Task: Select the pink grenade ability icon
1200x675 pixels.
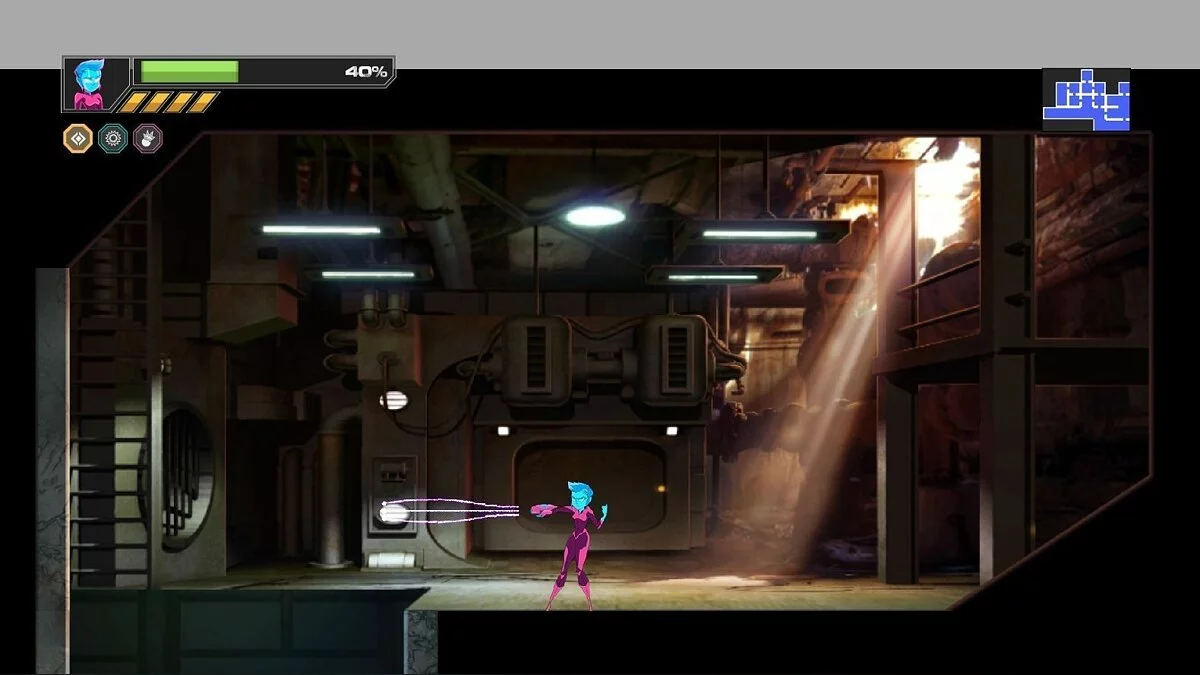Action: (148, 138)
